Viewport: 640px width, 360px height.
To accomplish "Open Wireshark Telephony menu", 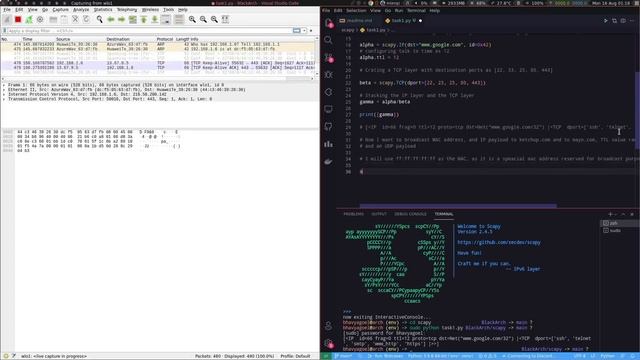I will point(127,9).
